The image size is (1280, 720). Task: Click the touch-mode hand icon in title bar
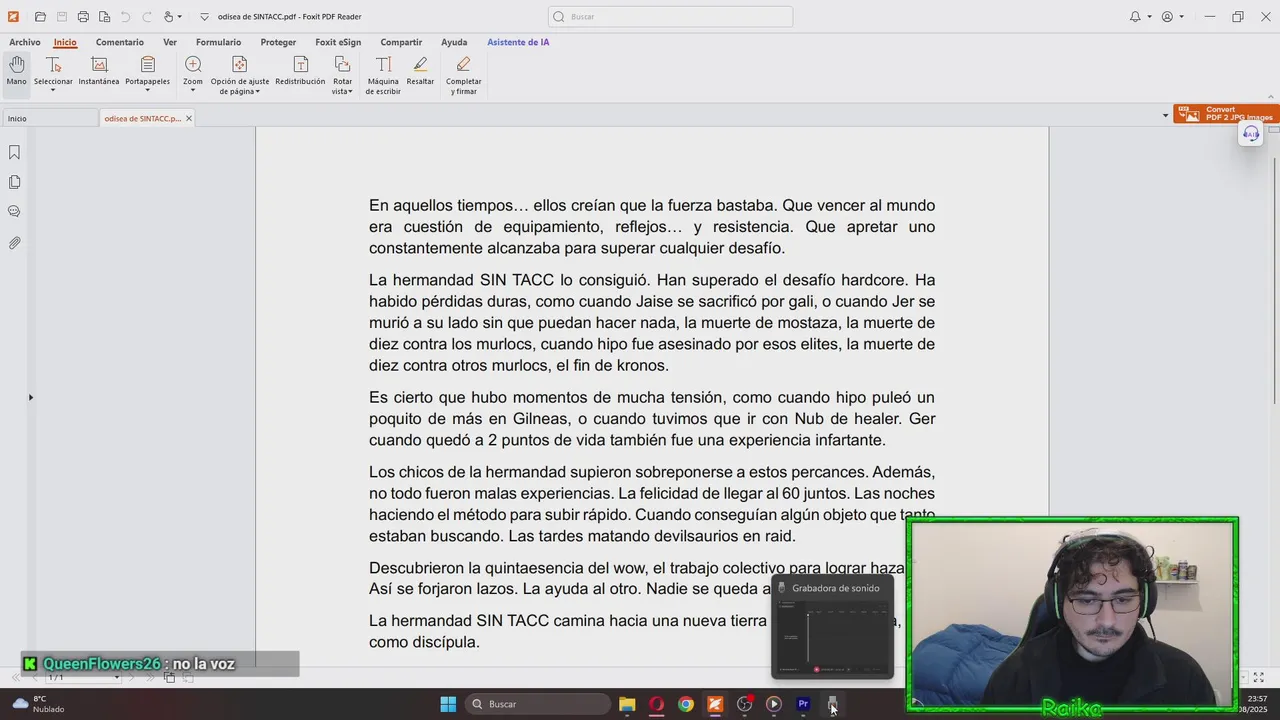(x=169, y=17)
